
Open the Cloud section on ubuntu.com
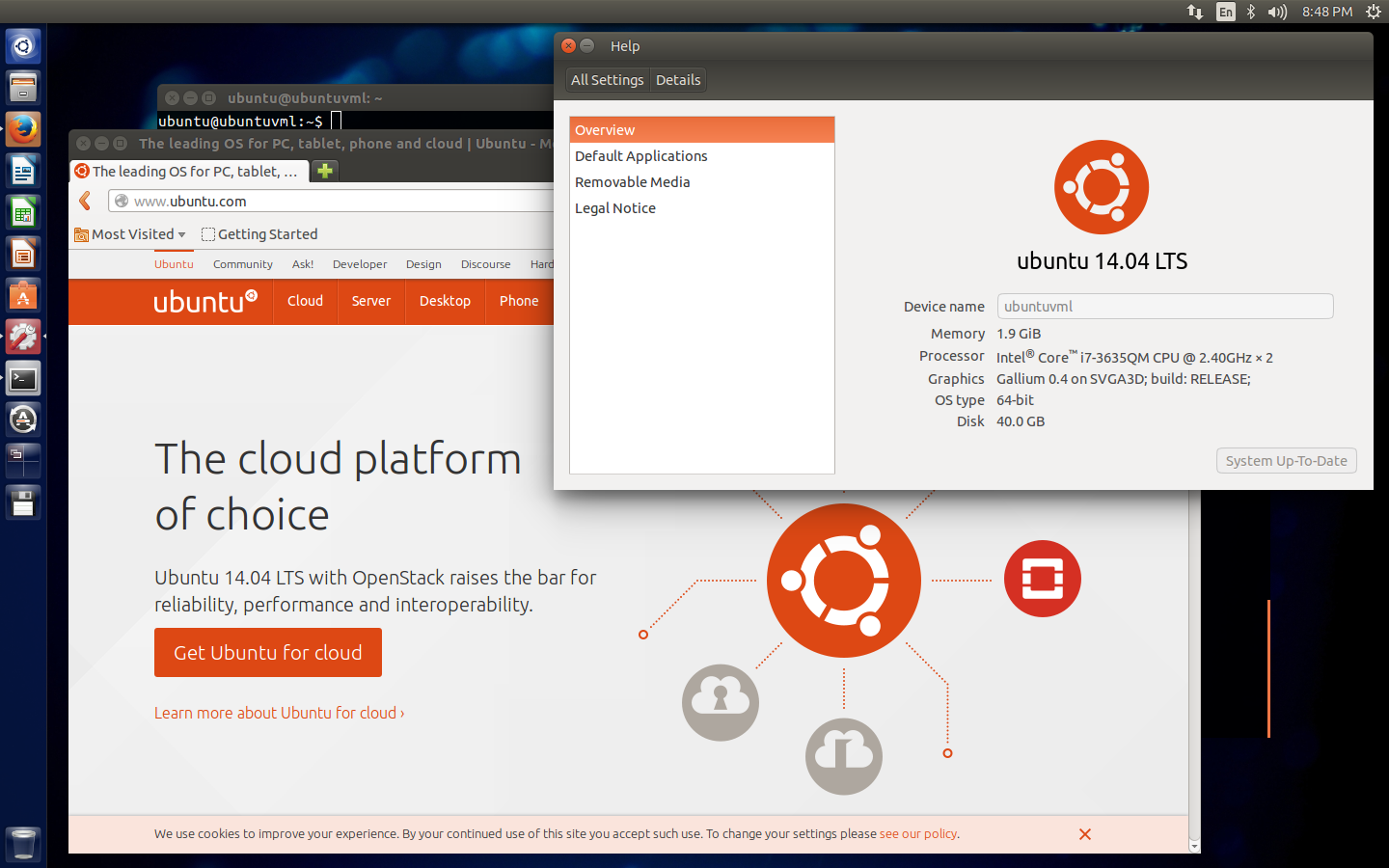pos(305,301)
